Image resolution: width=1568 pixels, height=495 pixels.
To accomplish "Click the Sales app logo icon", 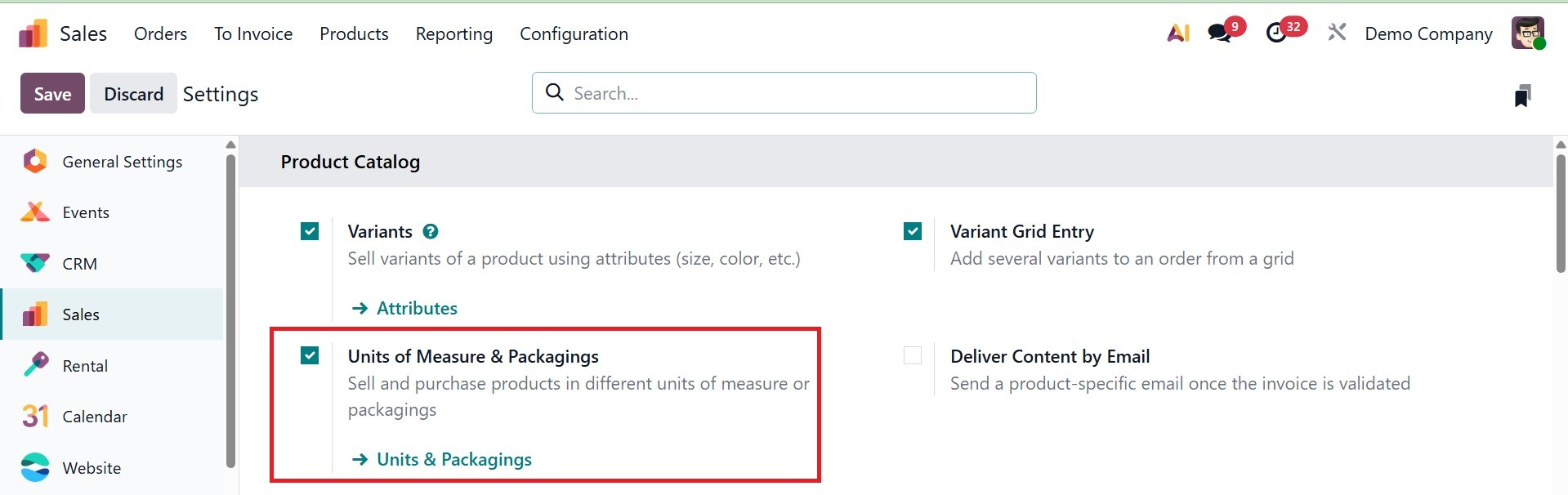I will pyautogui.click(x=34, y=34).
